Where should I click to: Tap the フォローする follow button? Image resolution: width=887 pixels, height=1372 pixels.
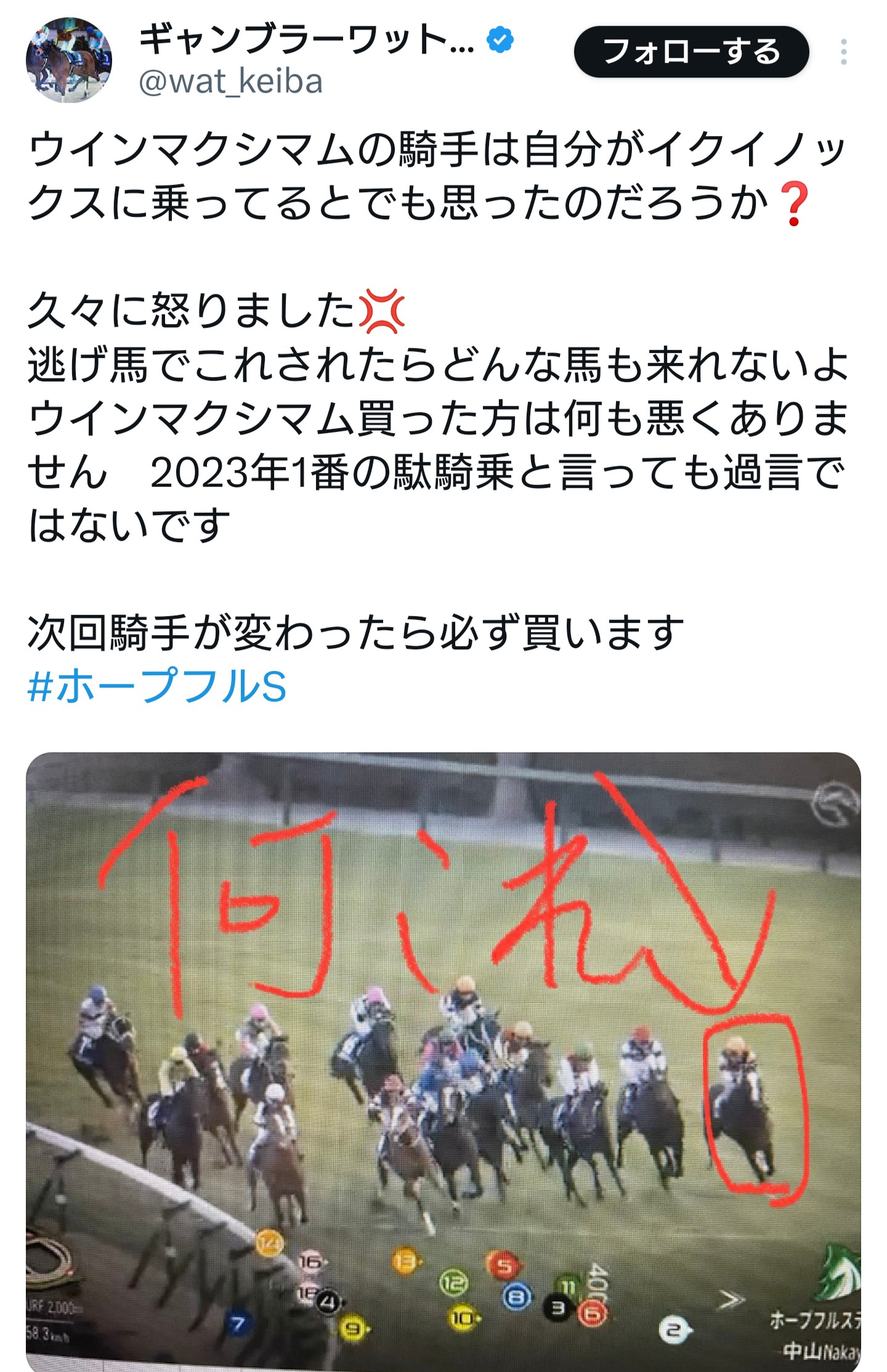pos(691,52)
